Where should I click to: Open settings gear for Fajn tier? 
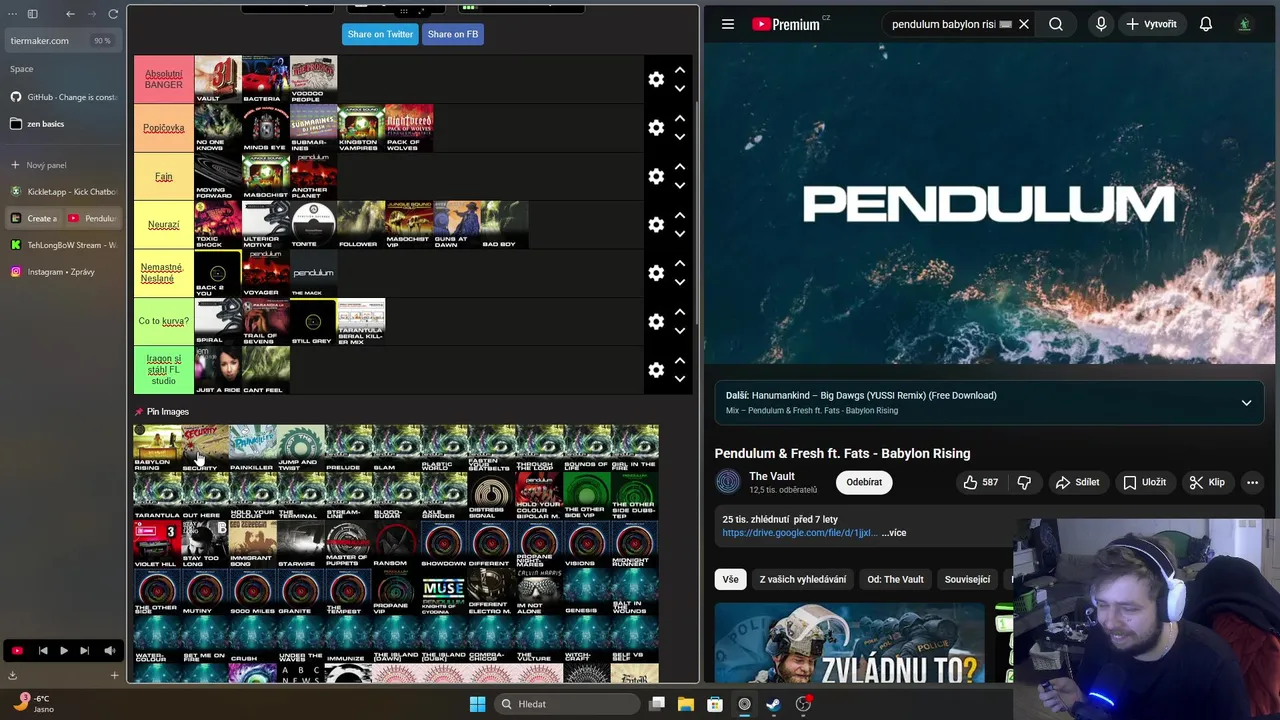pos(656,176)
